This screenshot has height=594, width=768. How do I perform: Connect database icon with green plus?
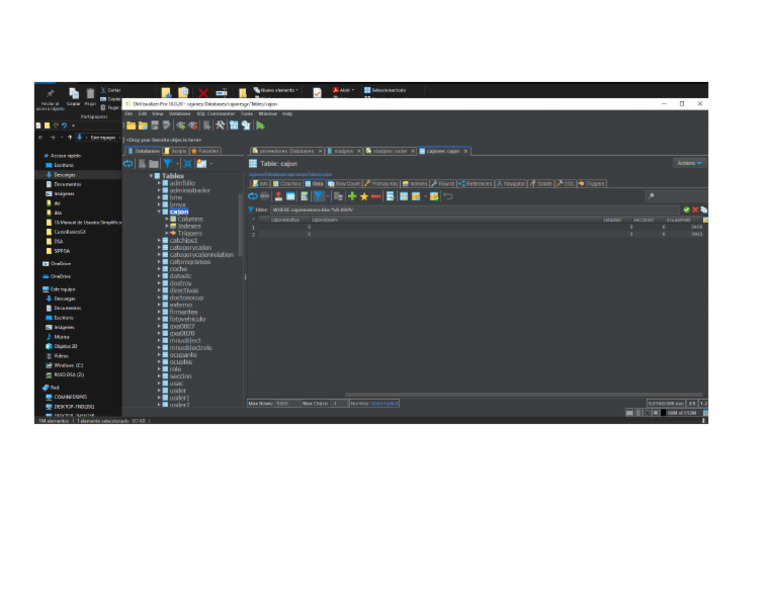click(x=181, y=126)
